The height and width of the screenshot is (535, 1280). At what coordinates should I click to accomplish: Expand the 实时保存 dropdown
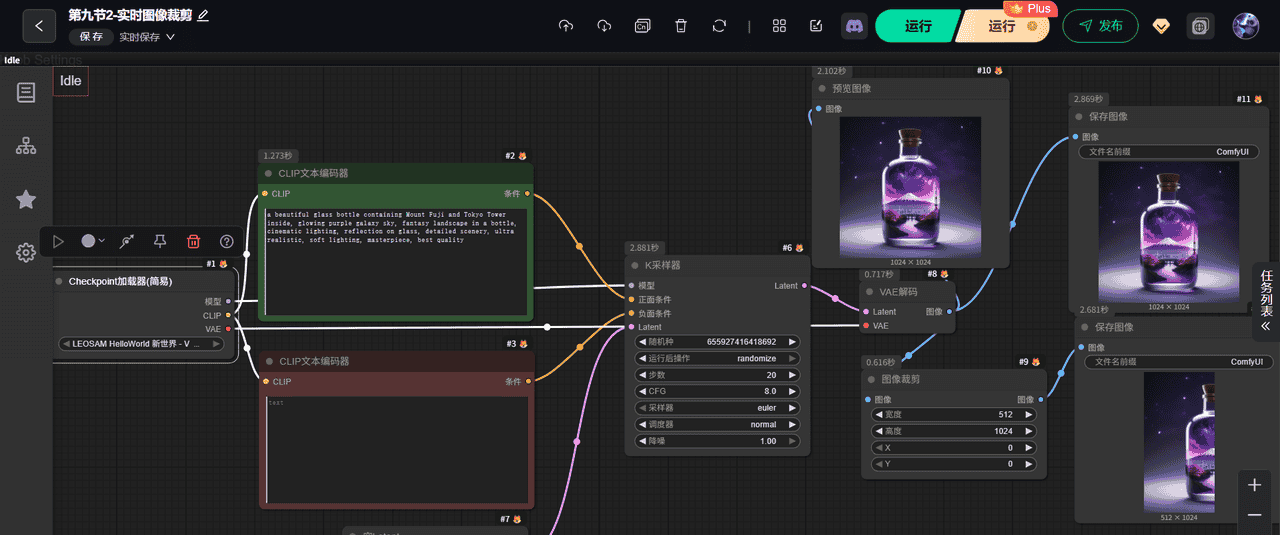pos(147,37)
